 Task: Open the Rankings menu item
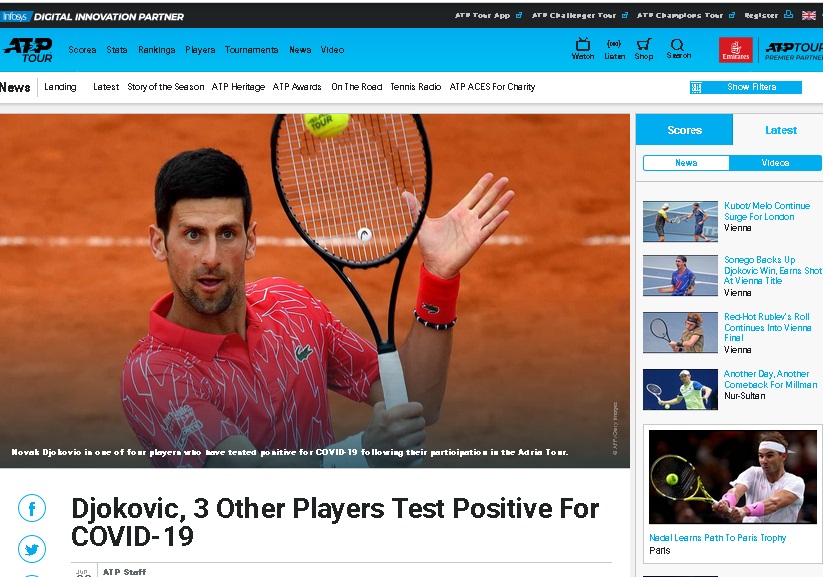156,50
